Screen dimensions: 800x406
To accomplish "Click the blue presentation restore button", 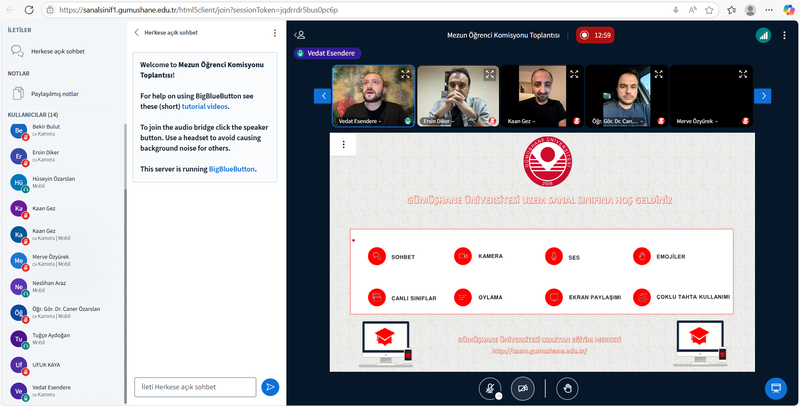I will coord(776,388).
